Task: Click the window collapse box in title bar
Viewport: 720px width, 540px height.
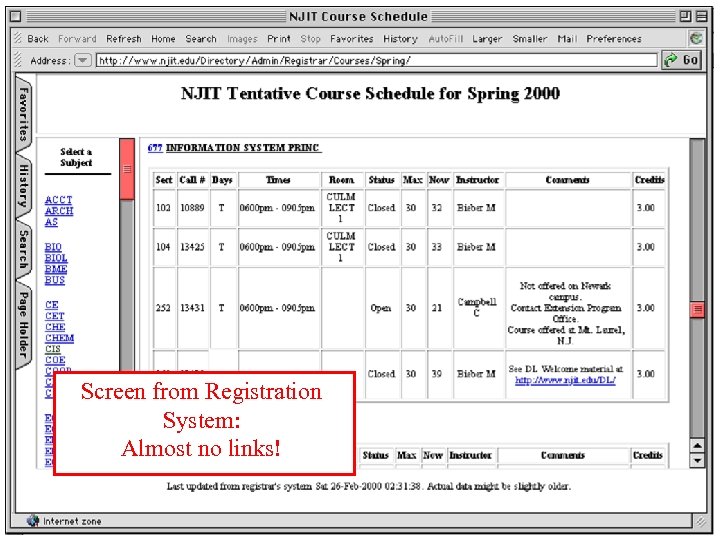Action: (702, 17)
